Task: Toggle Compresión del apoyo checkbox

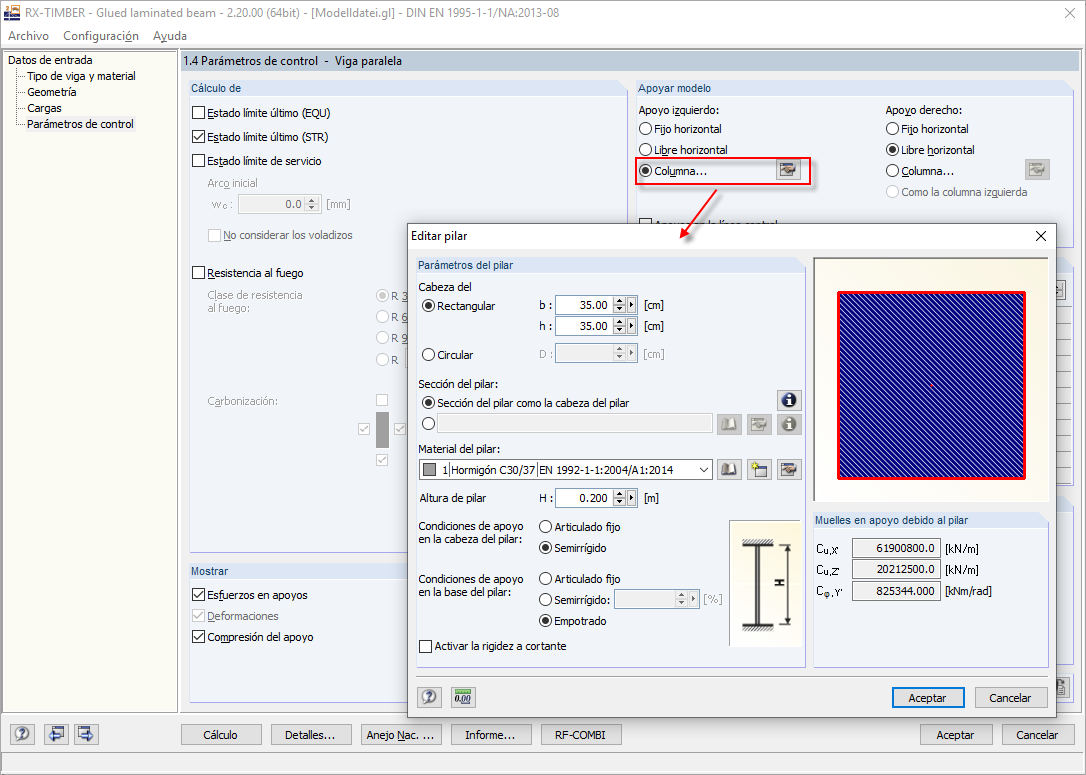Action: [199, 637]
